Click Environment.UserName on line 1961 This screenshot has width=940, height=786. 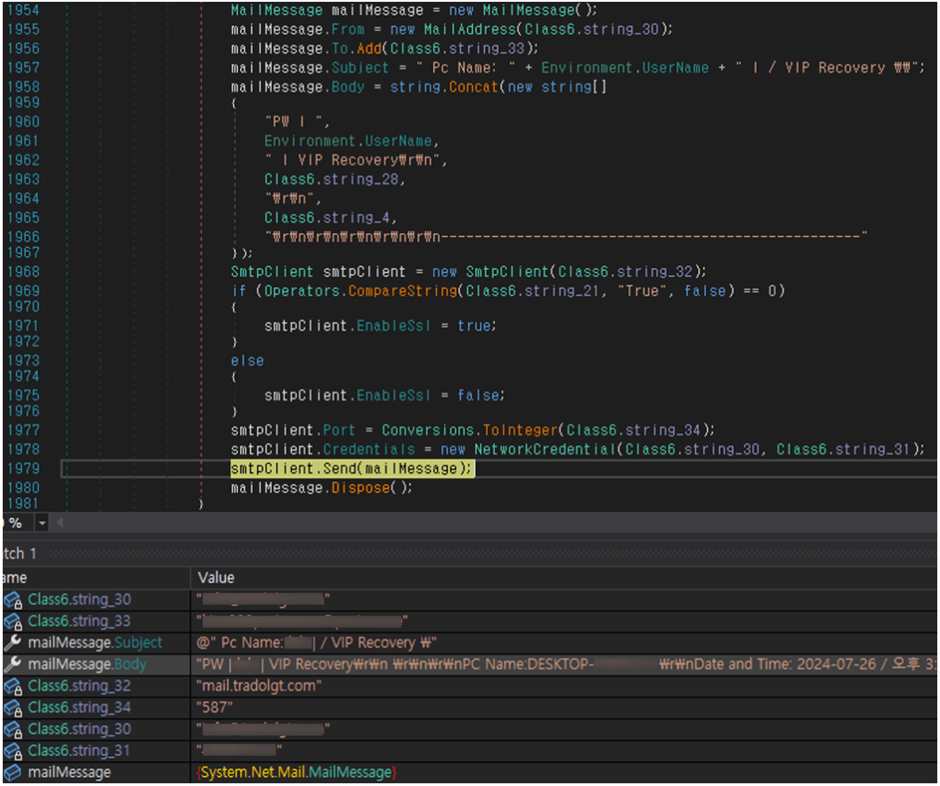point(348,141)
